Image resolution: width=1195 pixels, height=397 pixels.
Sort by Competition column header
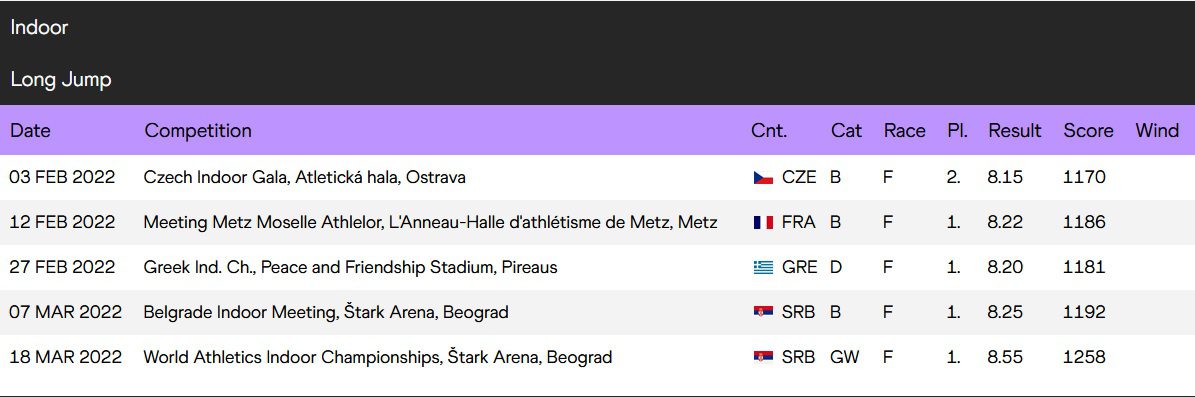click(x=198, y=130)
